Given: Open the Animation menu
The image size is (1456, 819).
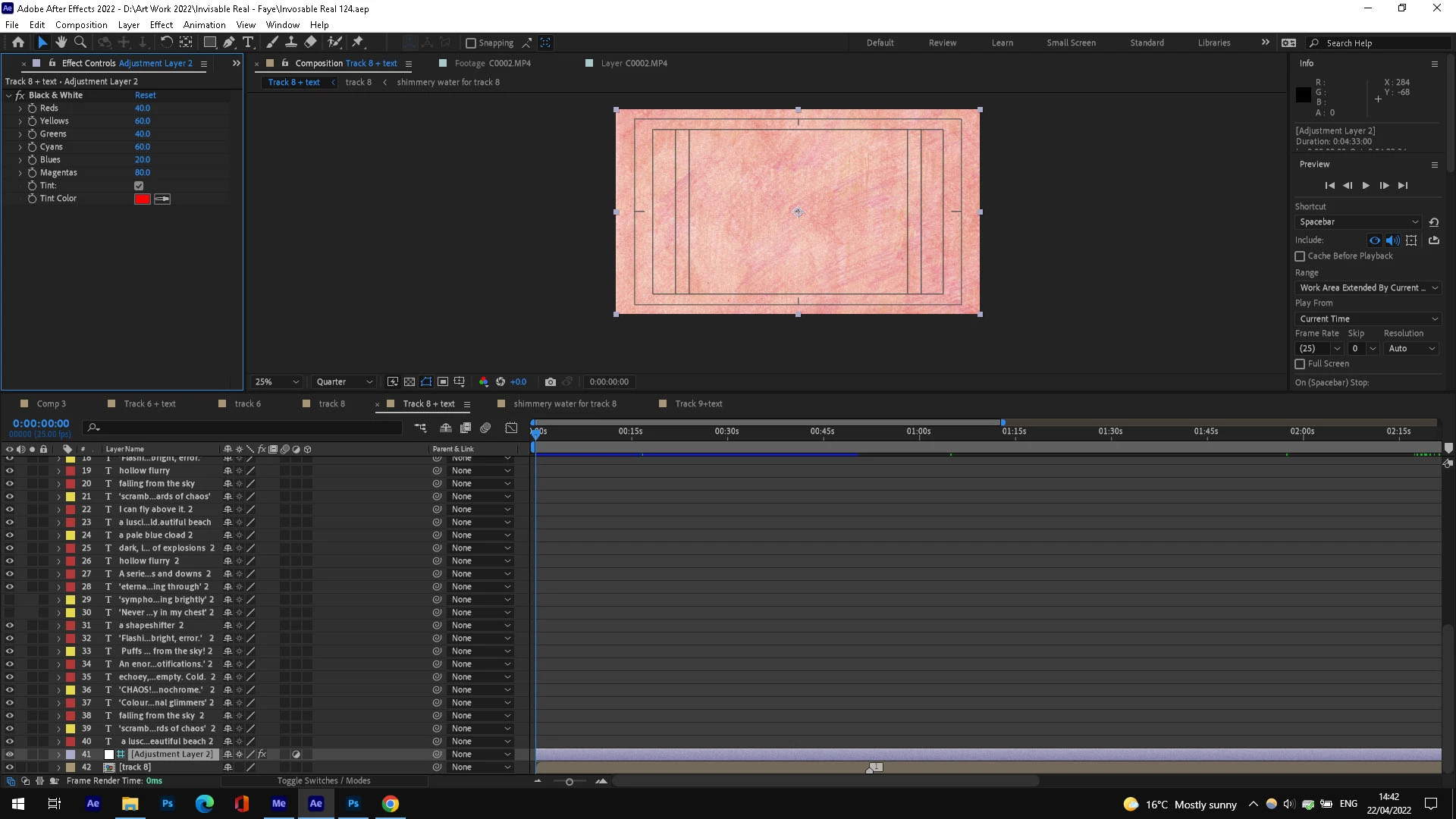Looking at the screenshot, I should (x=204, y=25).
